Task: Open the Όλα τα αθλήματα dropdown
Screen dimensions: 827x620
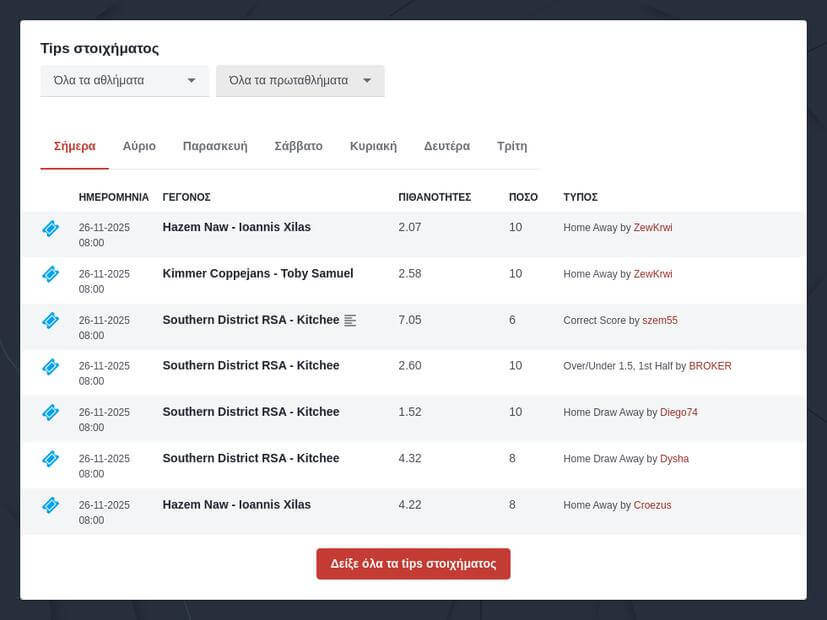Action: tap(124, 81)
